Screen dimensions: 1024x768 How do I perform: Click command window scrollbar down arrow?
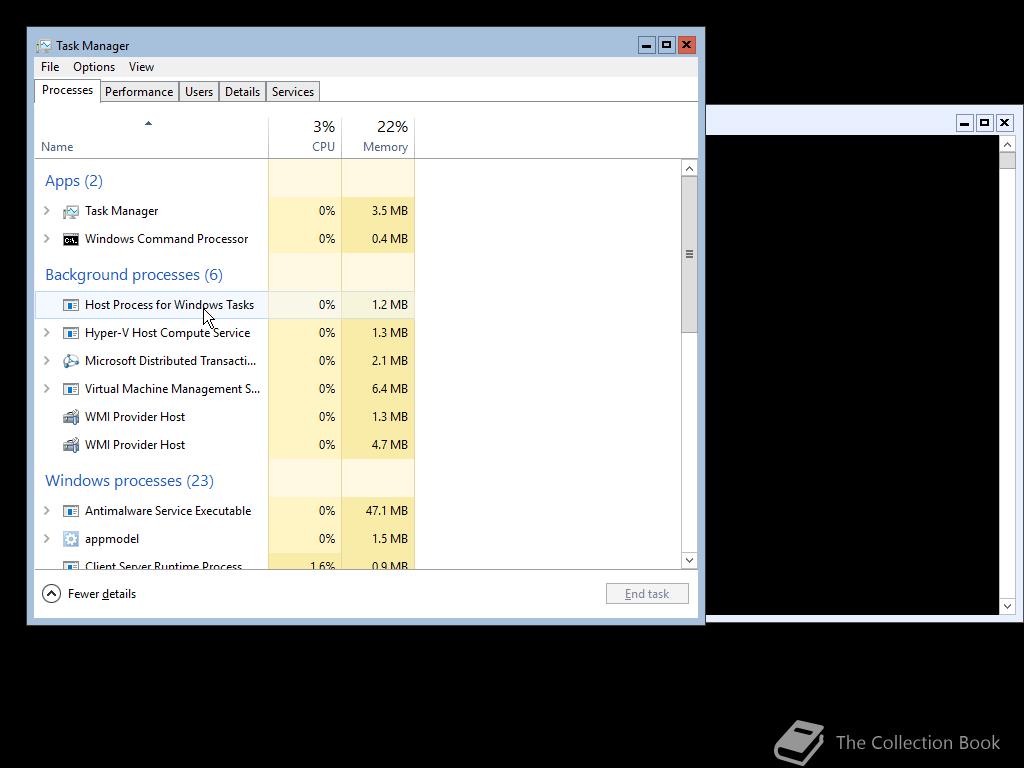click(x=1007, y=606)
